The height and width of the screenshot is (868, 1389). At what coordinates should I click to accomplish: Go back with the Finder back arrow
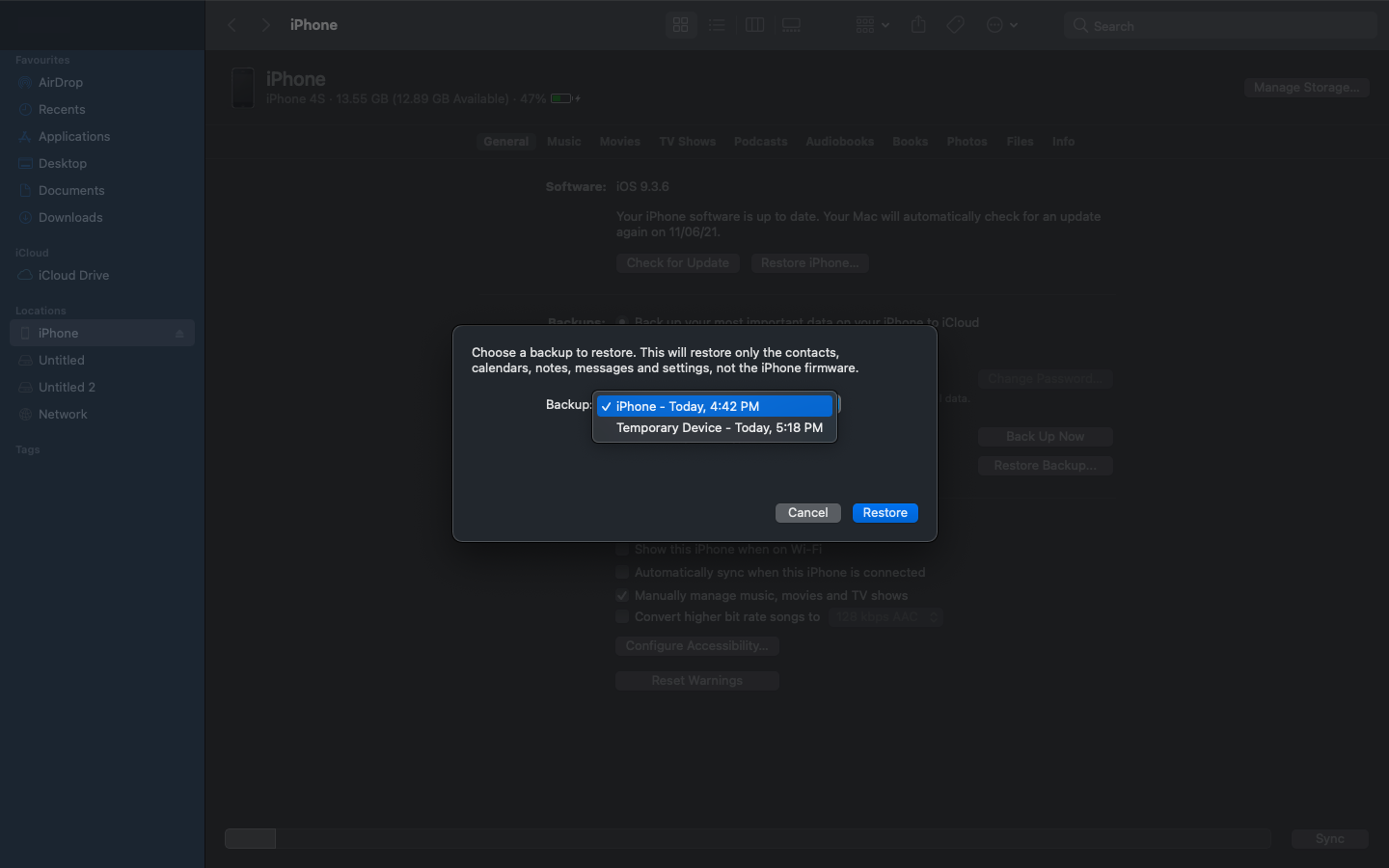click(232, 25)
